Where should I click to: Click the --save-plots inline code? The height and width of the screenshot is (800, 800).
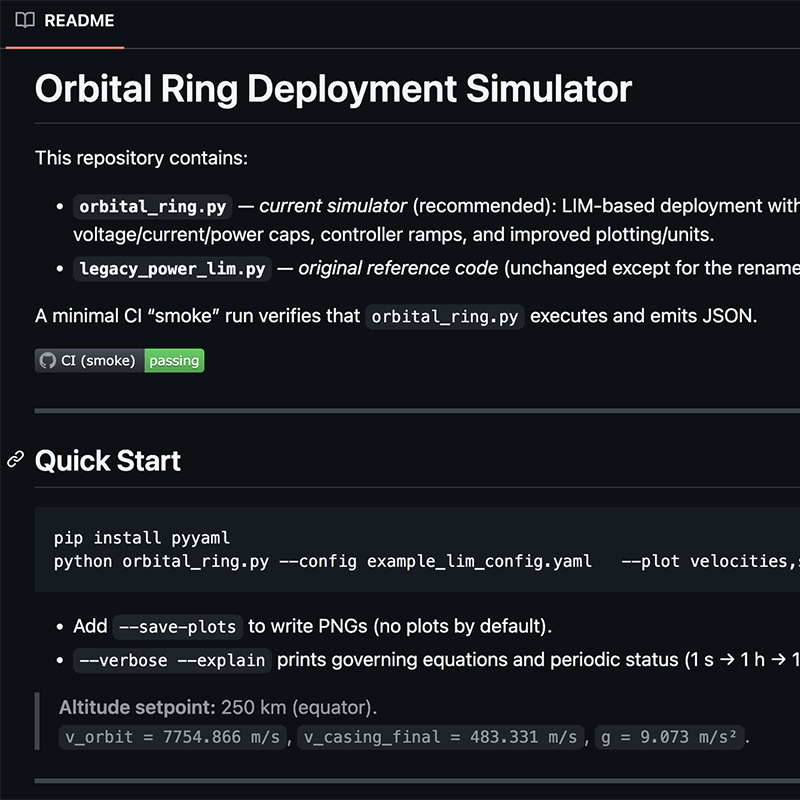click(177, 627)
